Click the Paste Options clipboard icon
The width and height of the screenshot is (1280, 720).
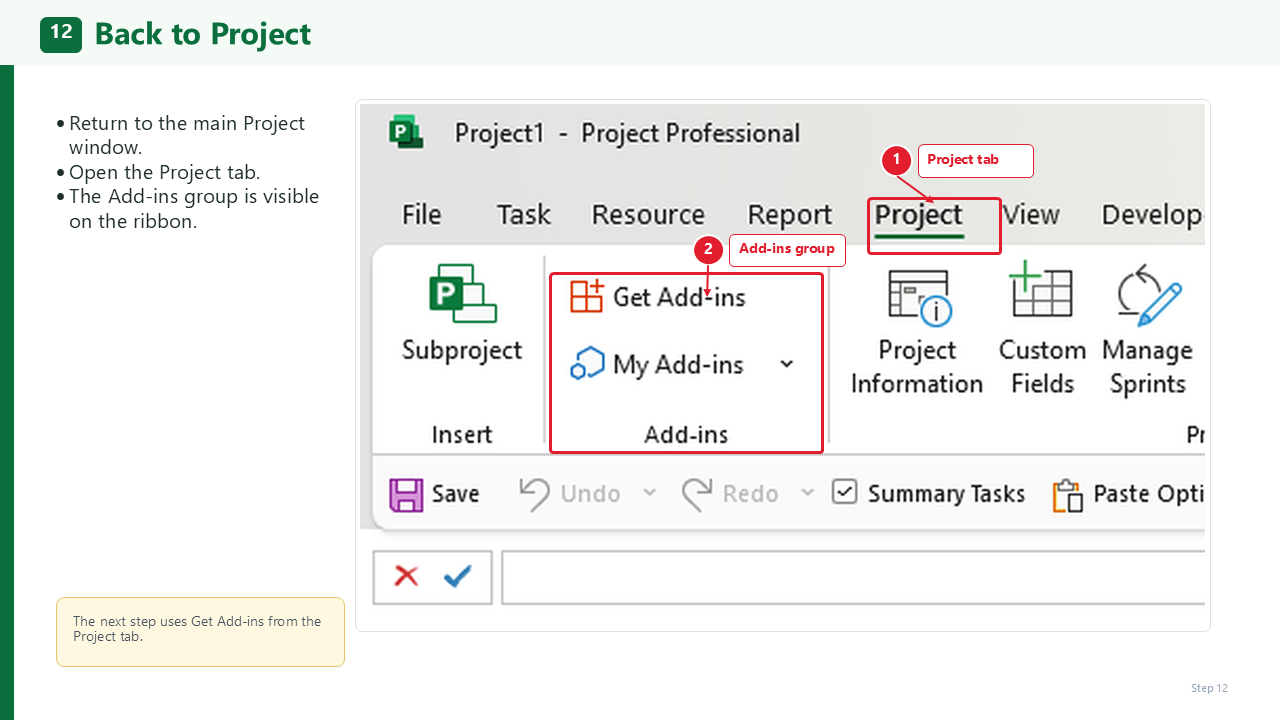click(x=1068, y=495)
